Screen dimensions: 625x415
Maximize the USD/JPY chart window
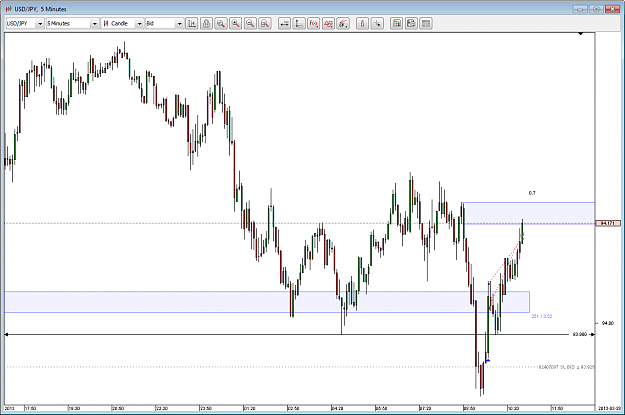(x=596, y=9)
